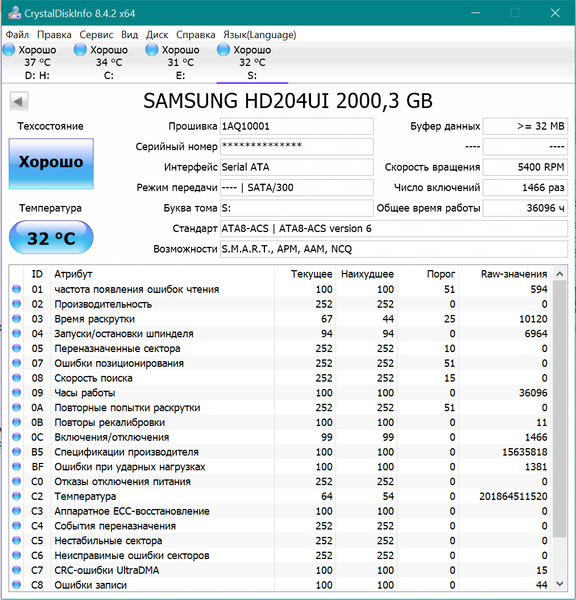Select the D: H: disk tab
This screenshot has height=600, width=576.
37,62
